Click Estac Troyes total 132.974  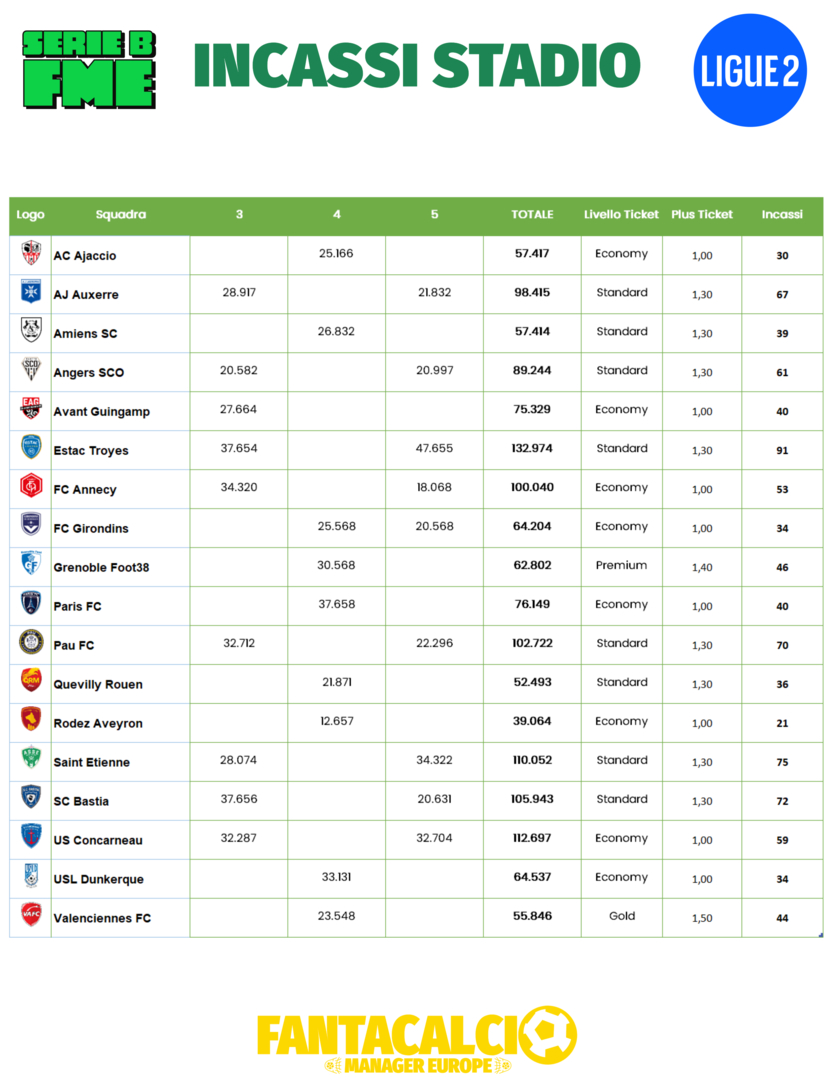[532, 449]
